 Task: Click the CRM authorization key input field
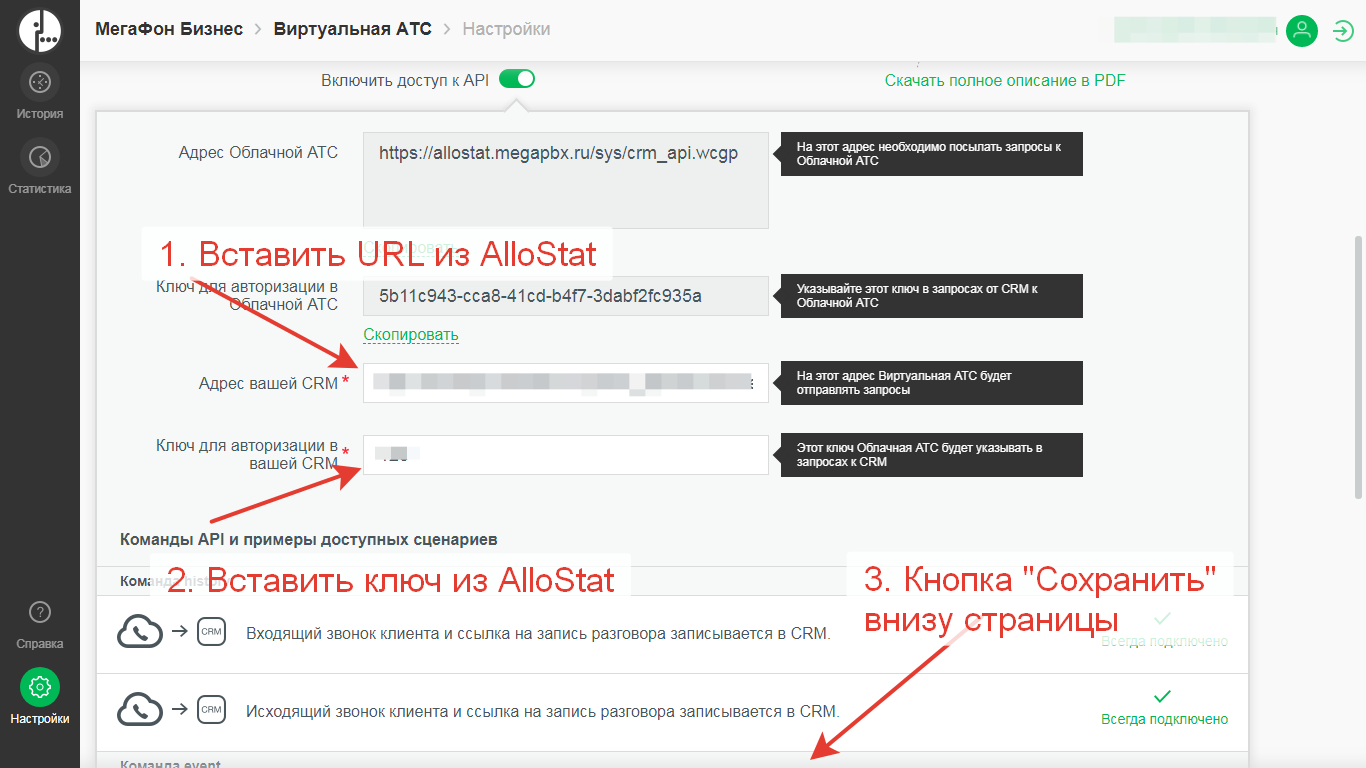click(566, 455)
